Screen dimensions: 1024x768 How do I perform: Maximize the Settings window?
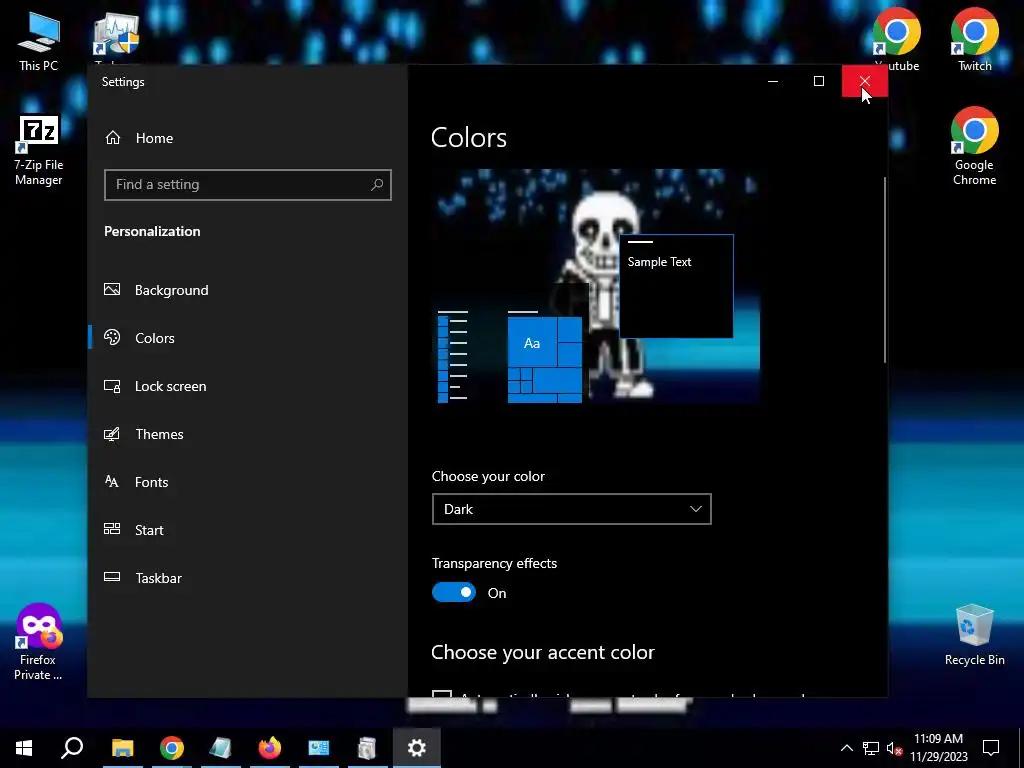(x=818, y=81)
